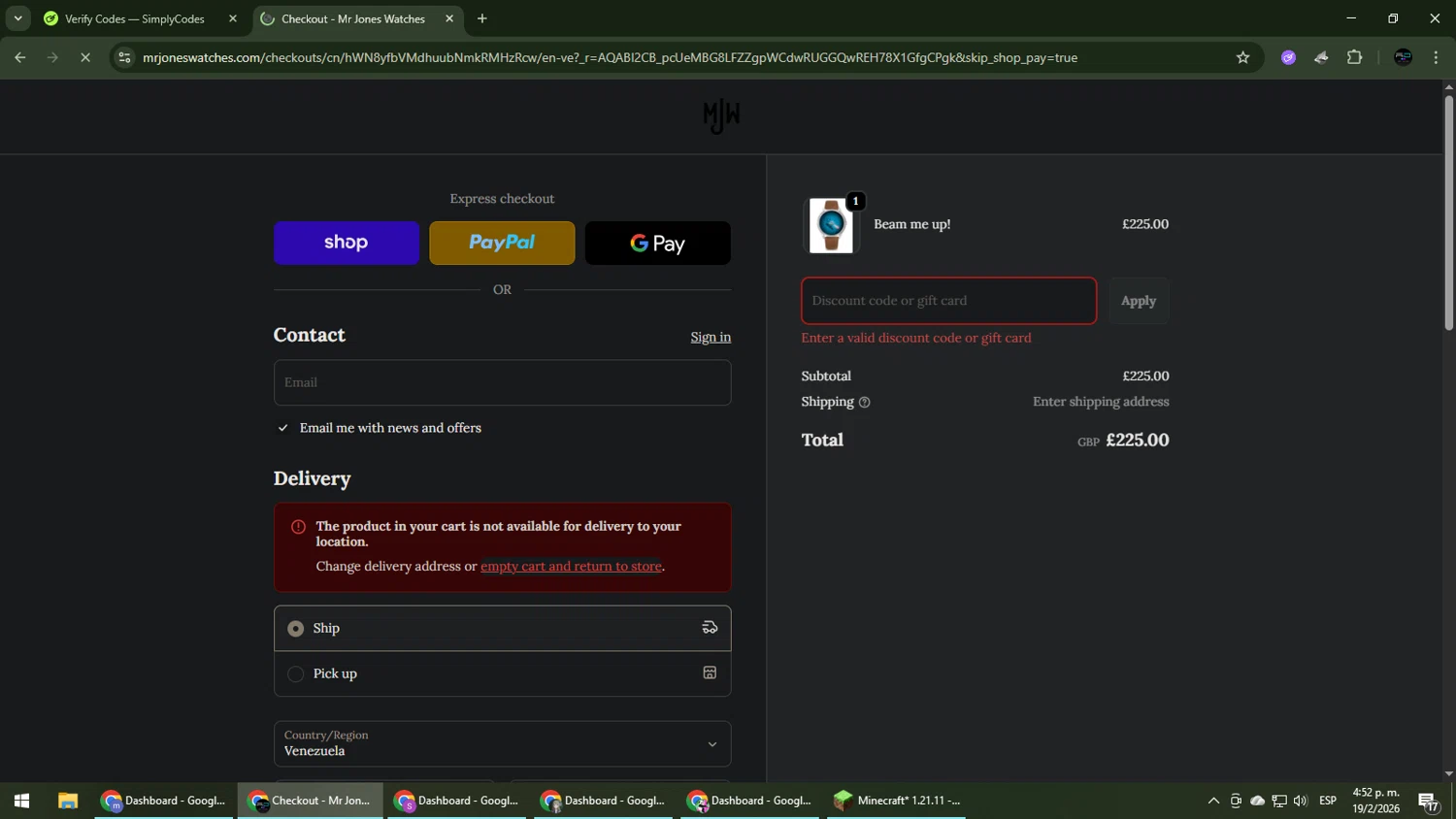Click the delivery truck icon in Ship row
The image size is (1456, 819).
tap(710, 628)
